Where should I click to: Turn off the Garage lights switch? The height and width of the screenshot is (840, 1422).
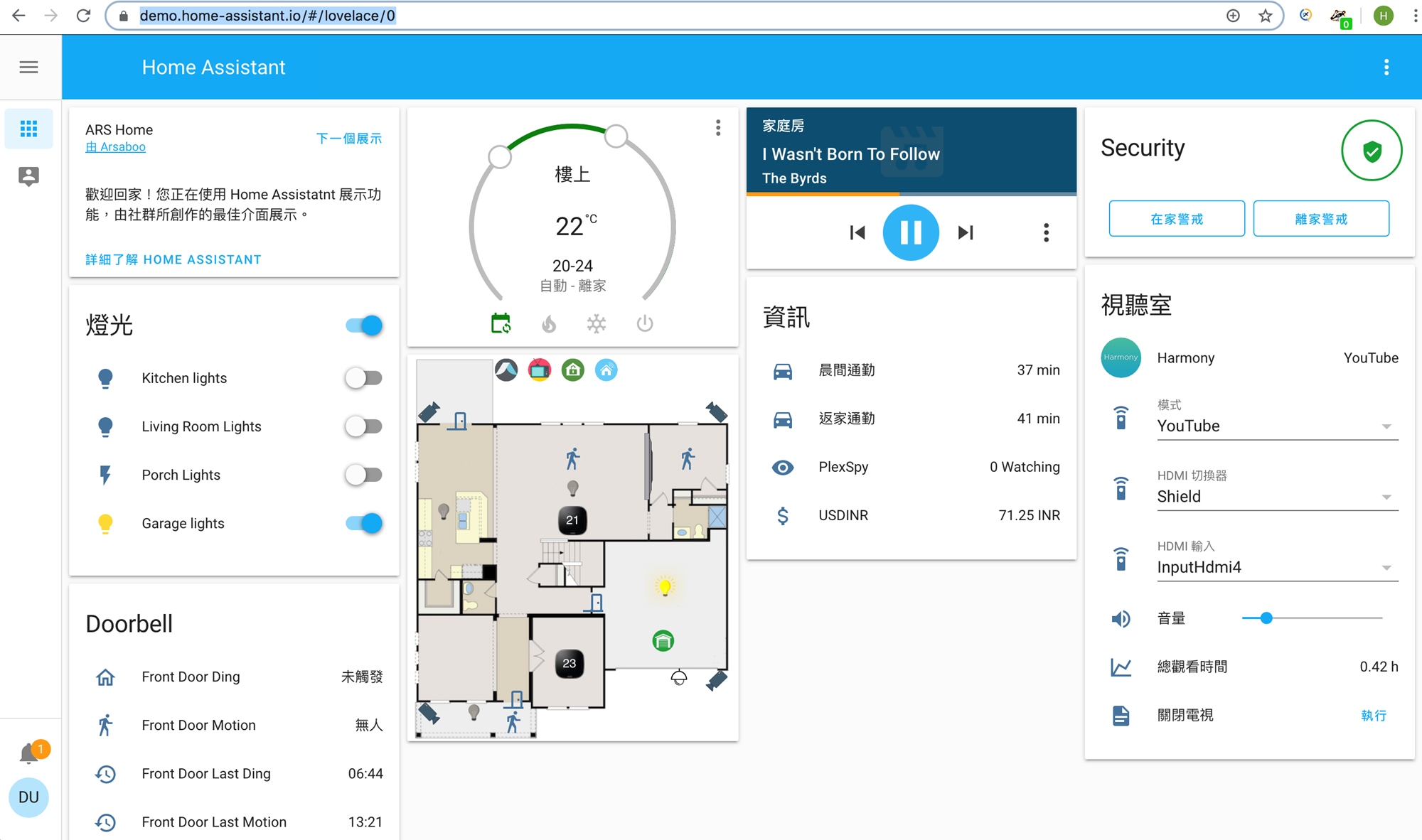(x=363, y=523)
